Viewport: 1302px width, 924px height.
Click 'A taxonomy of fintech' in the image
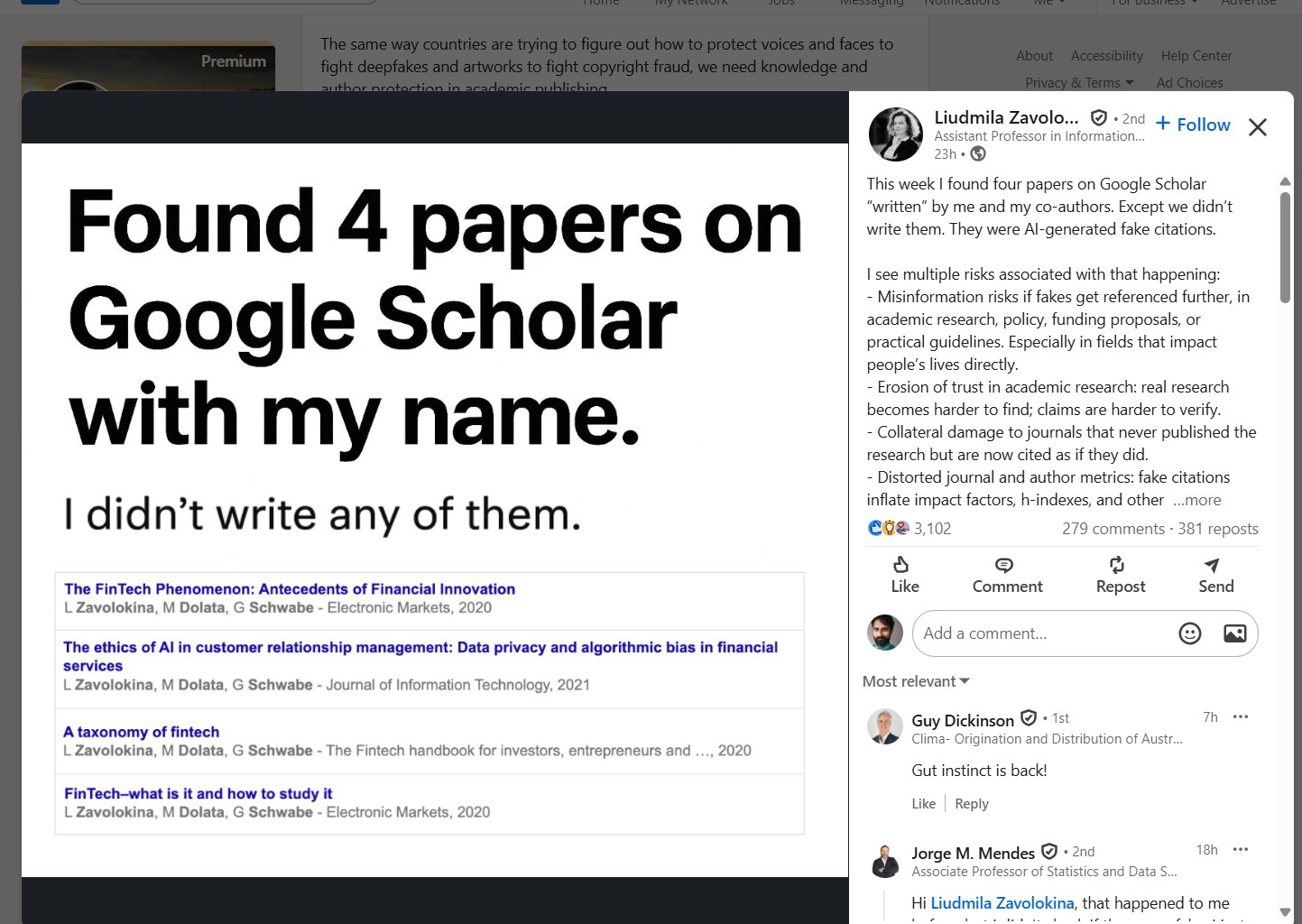point(142,732)
